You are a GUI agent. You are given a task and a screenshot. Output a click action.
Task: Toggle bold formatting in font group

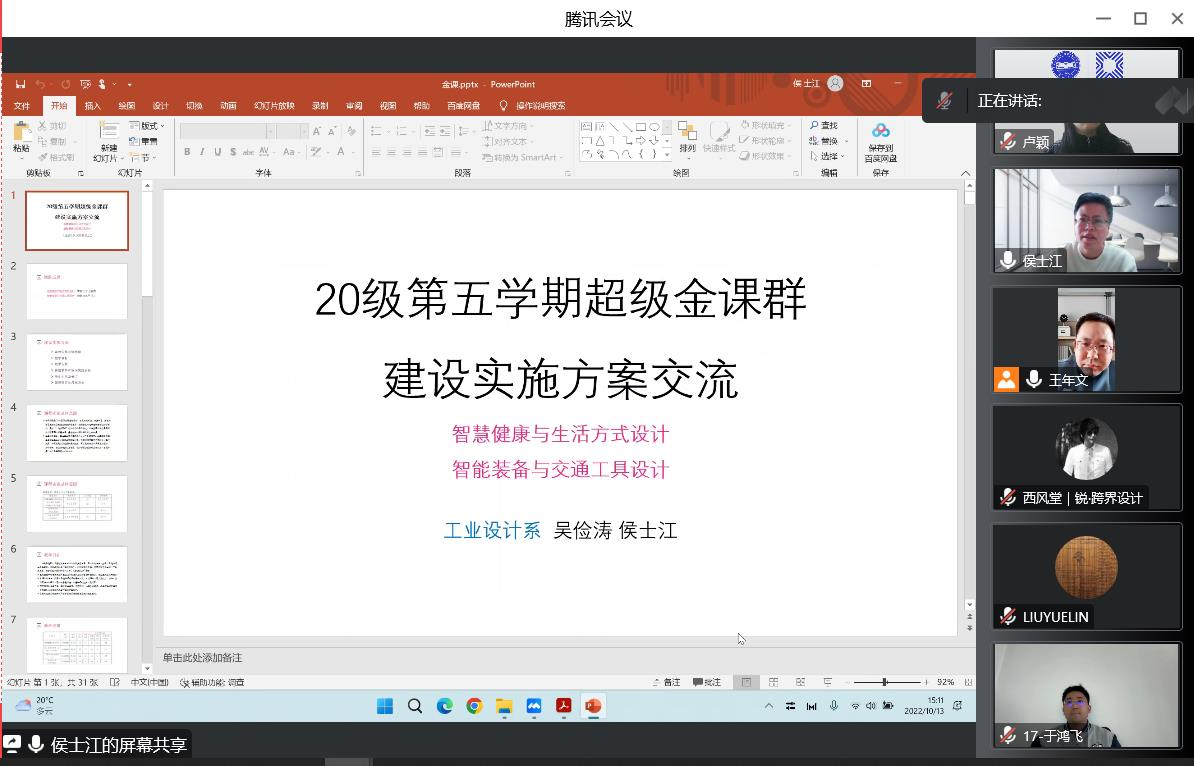pyautogui.click(x=187, y=152)
